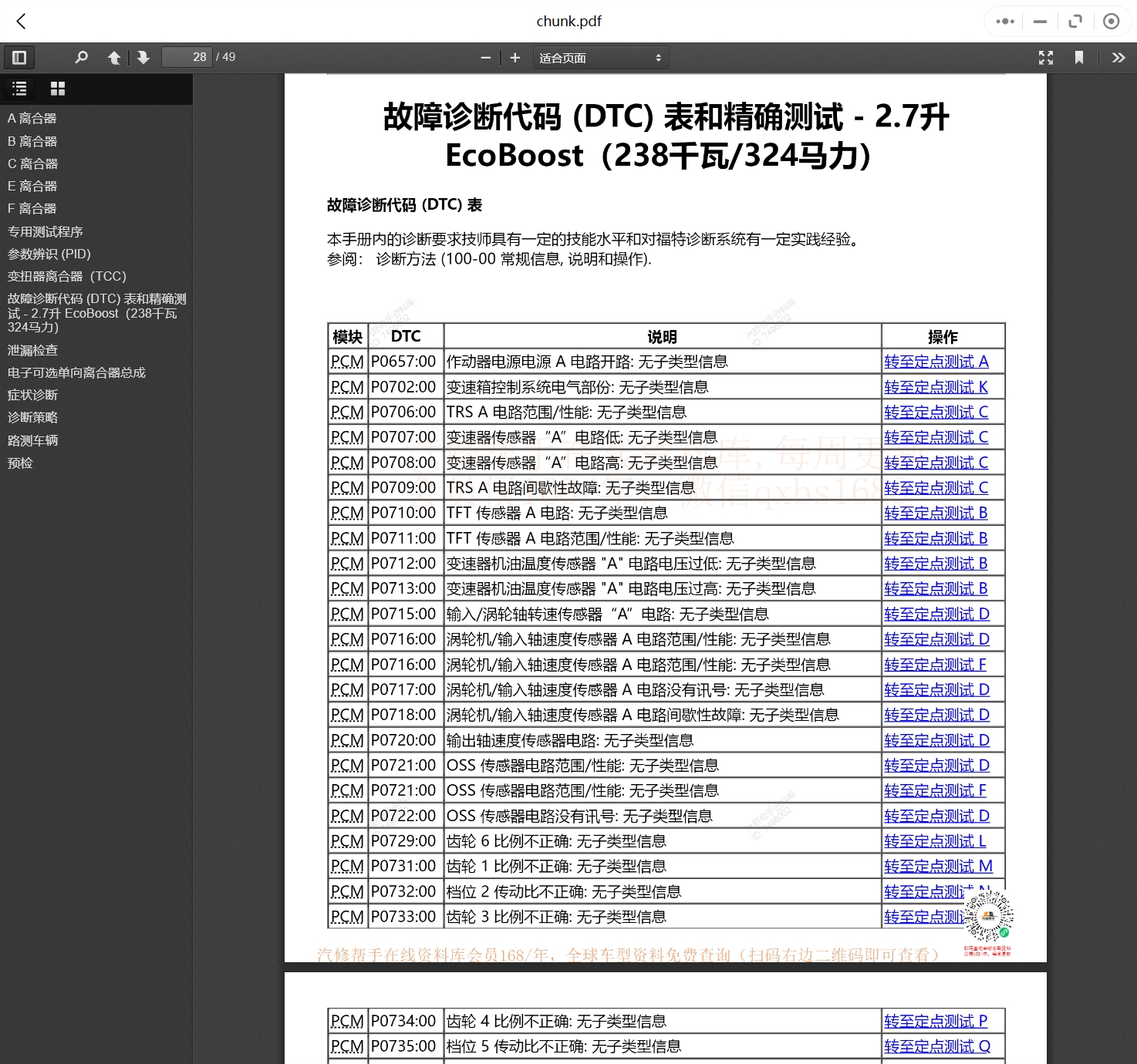
Task: Open the ellipsis options menu
Action: [x=1004, y=21]
